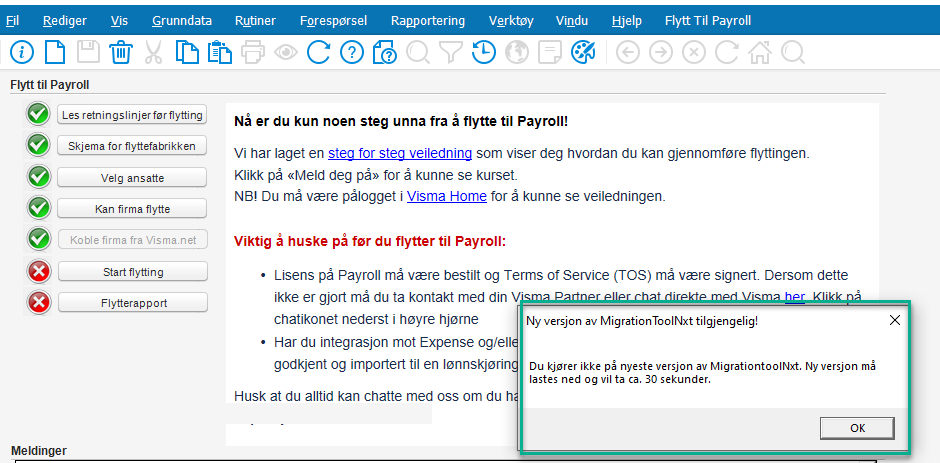940x463 pixels.
Task: Click the sticky note icon
Action: tap(550, 53)
